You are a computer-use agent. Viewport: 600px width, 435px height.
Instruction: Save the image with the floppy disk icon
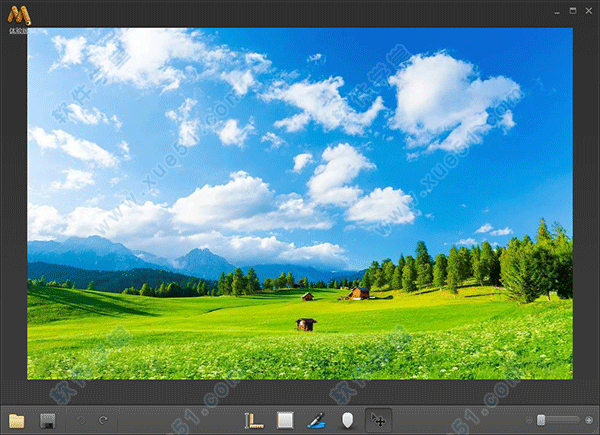[46, 420]
